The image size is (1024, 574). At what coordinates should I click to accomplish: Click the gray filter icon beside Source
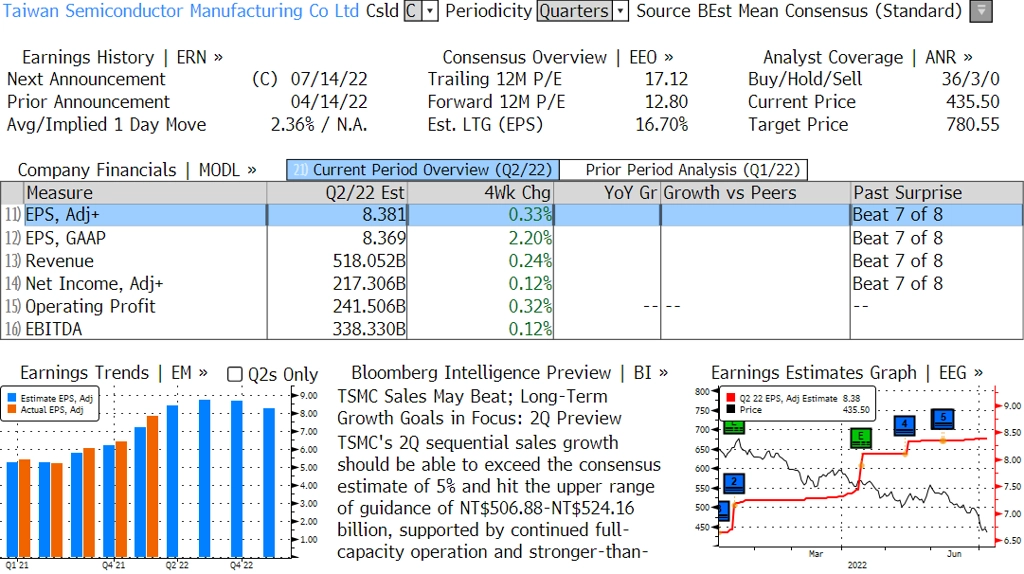pos(981,11)
